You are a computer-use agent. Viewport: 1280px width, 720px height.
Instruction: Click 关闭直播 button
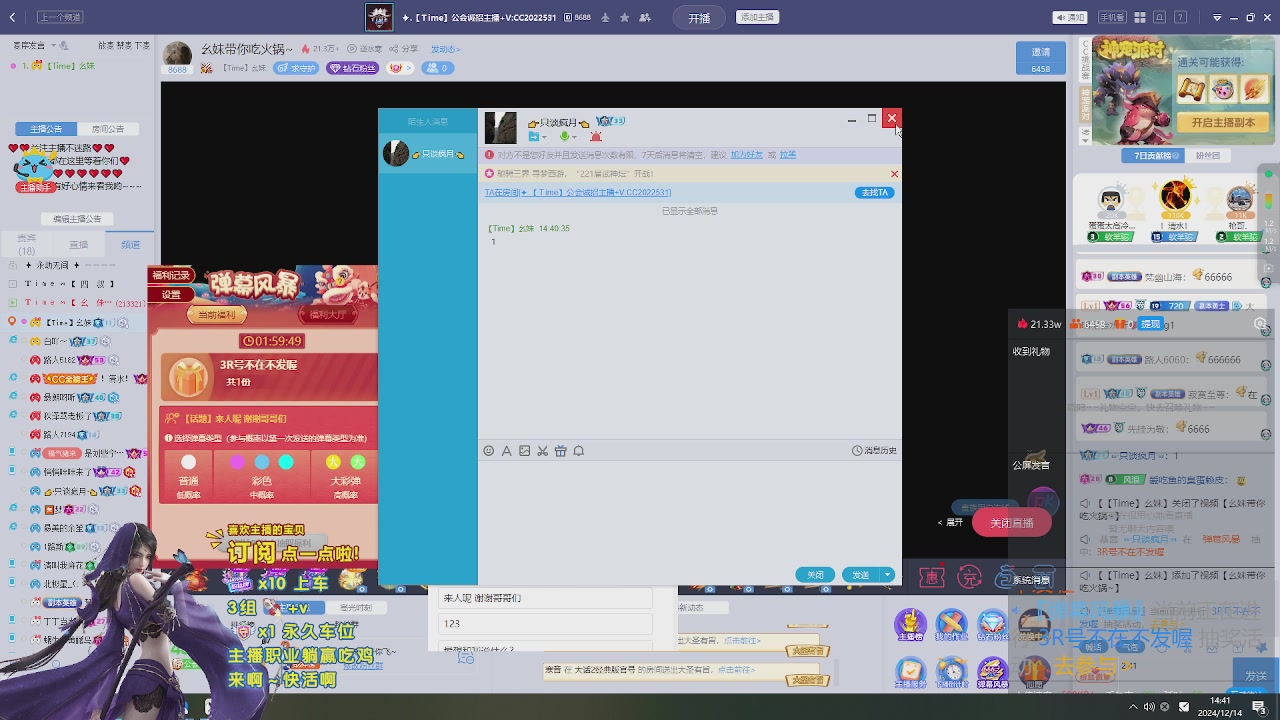[1011, 523]
